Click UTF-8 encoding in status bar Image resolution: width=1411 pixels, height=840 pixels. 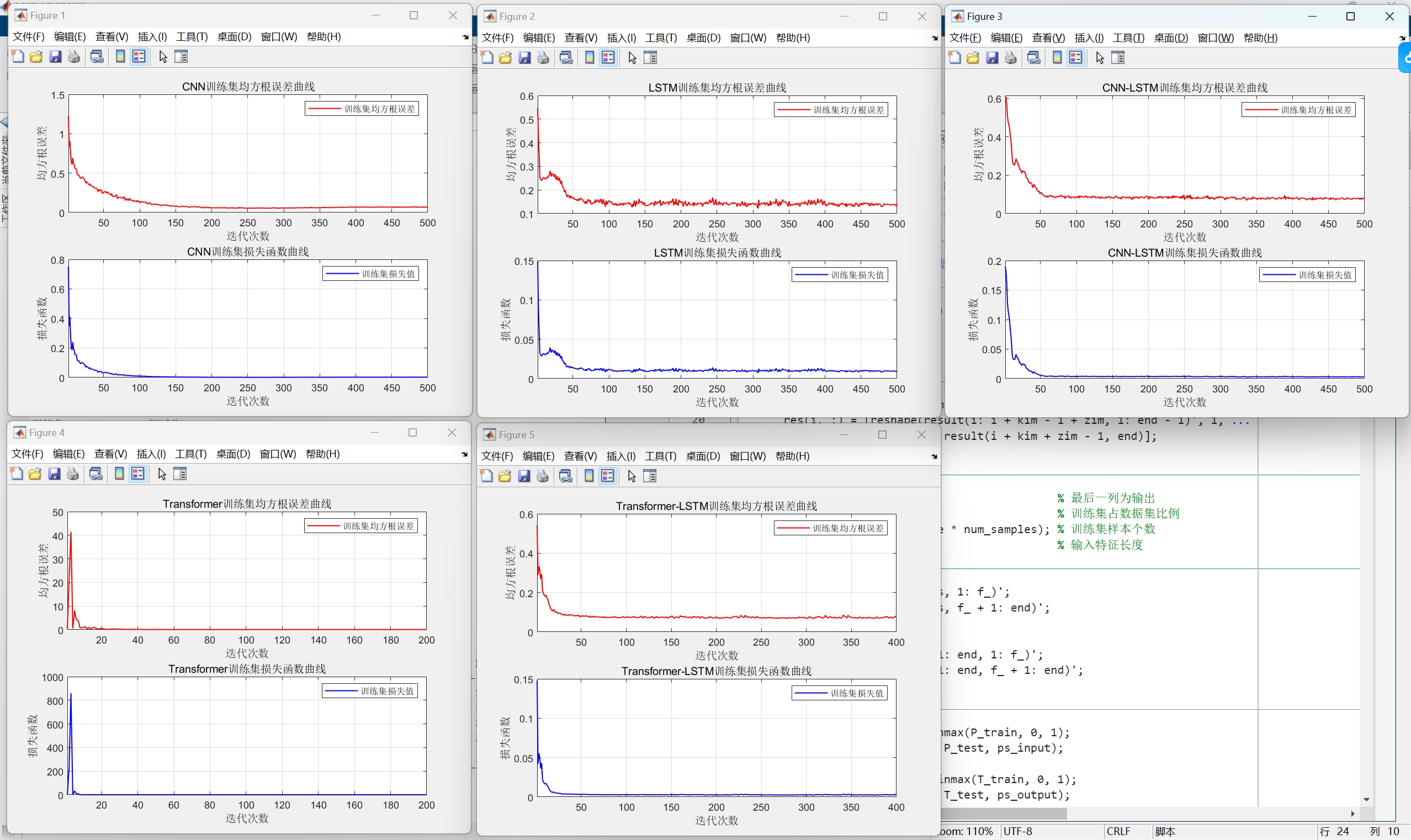[1017, 831]
